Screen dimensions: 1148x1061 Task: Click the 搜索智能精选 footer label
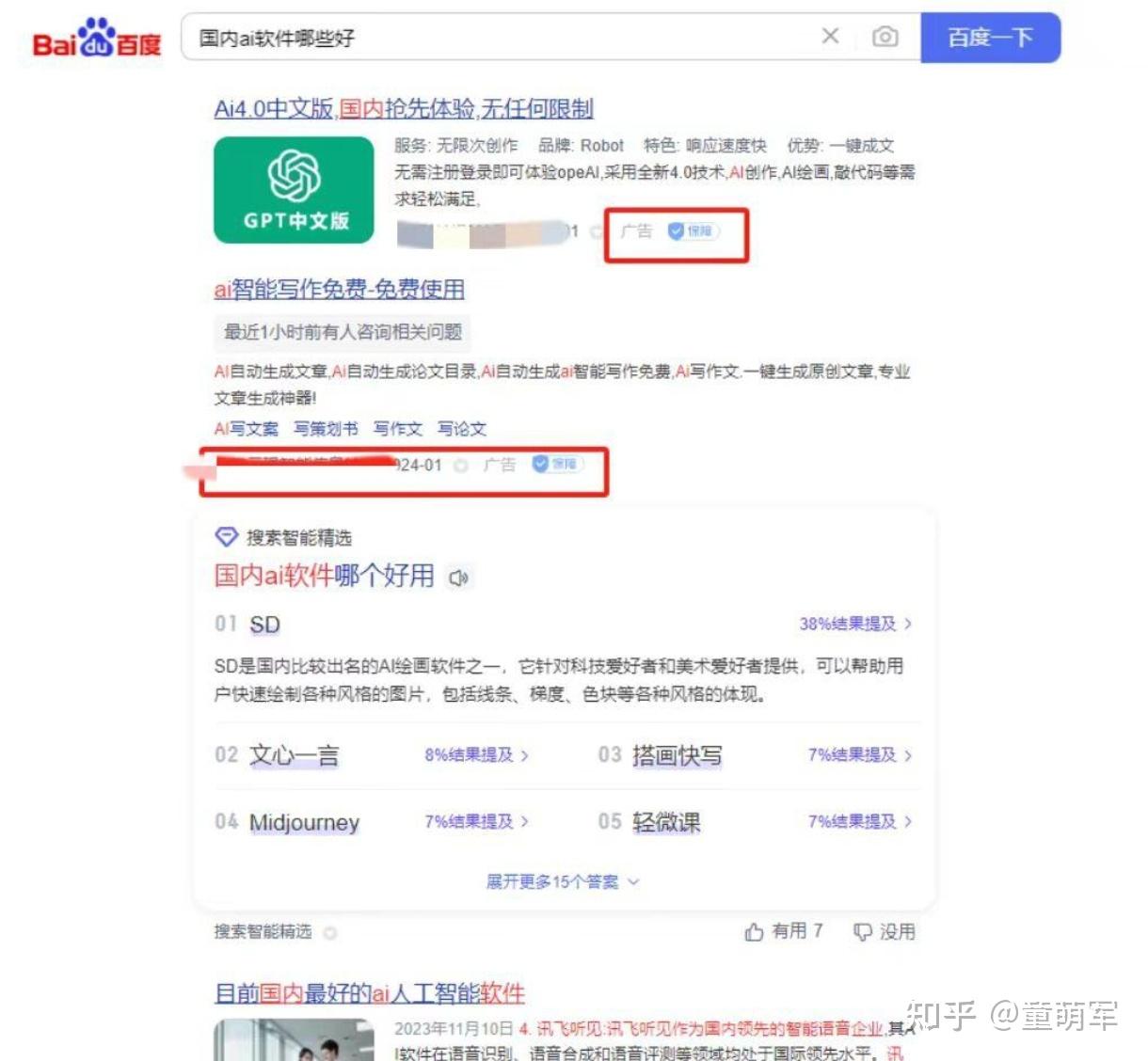pyautogui.click(x=263, y=932)
